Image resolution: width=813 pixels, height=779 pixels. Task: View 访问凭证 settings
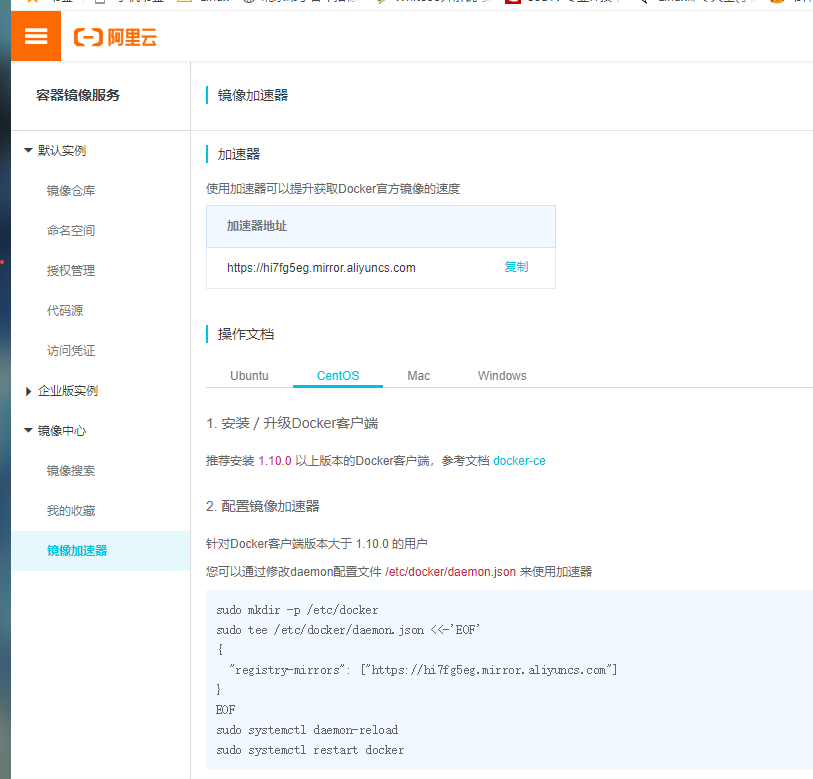click(69, 350)
